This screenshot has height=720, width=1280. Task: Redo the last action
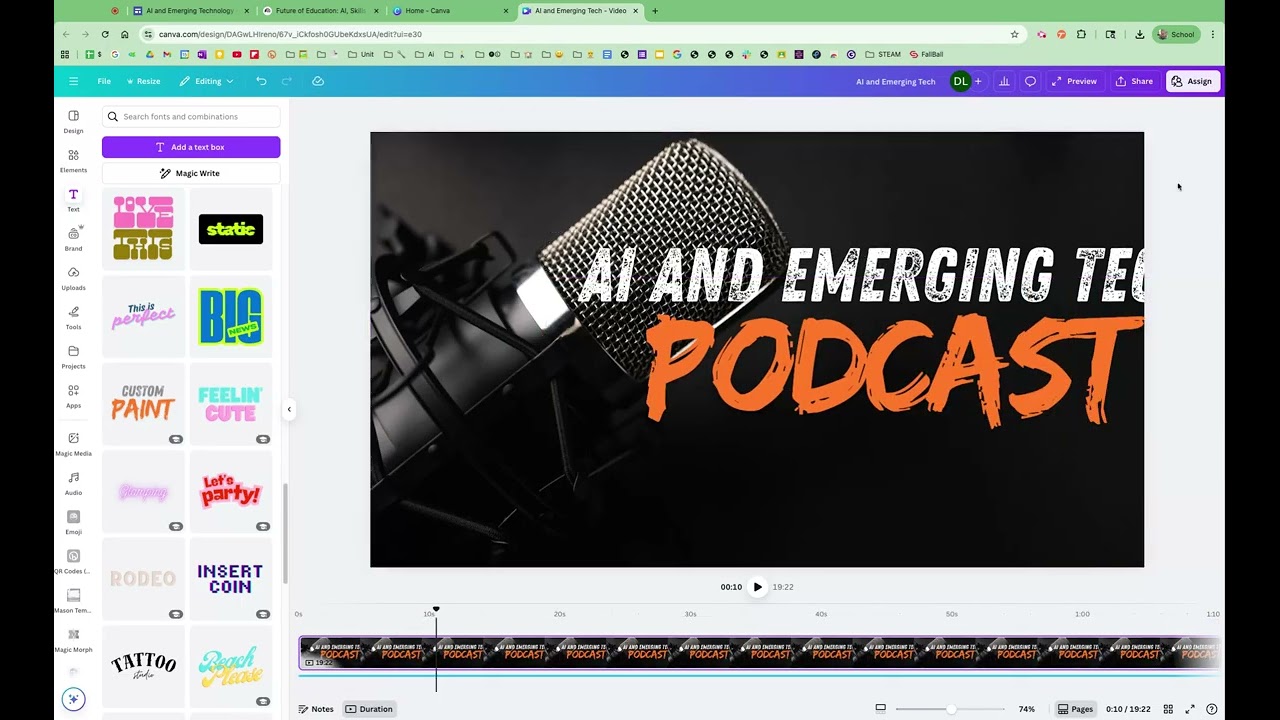coord(287,81)
